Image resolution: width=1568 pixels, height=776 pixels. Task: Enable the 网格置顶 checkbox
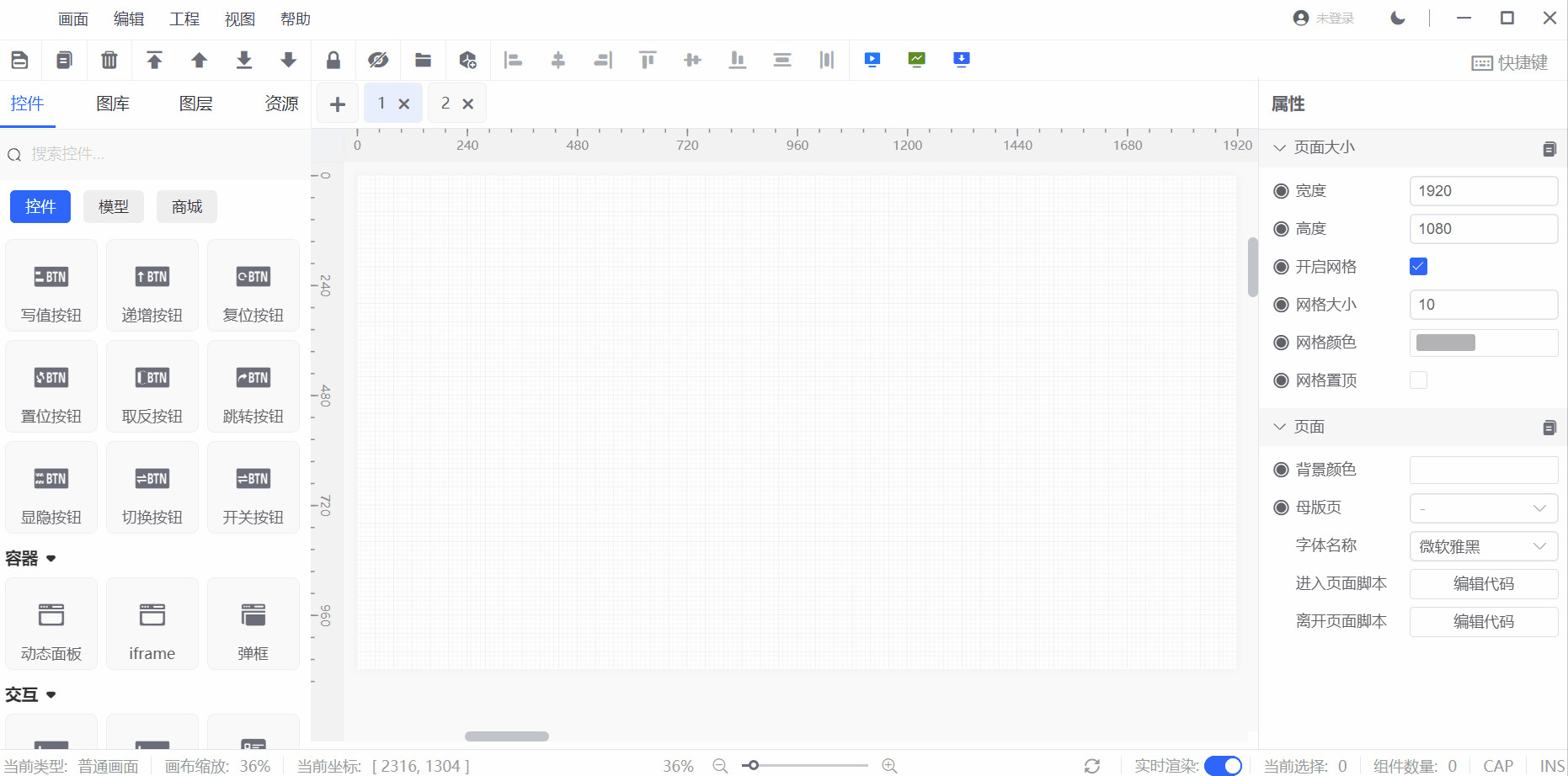pyautogui.click(x=1418, y=380)
